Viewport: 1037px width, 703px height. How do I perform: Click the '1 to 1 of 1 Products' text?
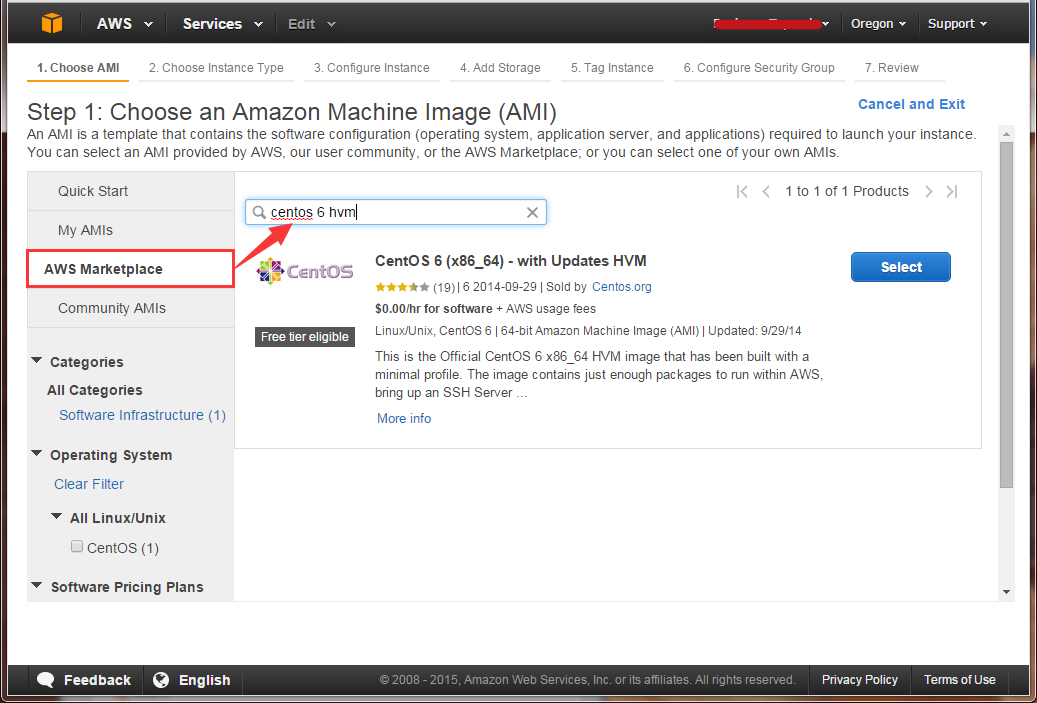[x=847, y=192]
